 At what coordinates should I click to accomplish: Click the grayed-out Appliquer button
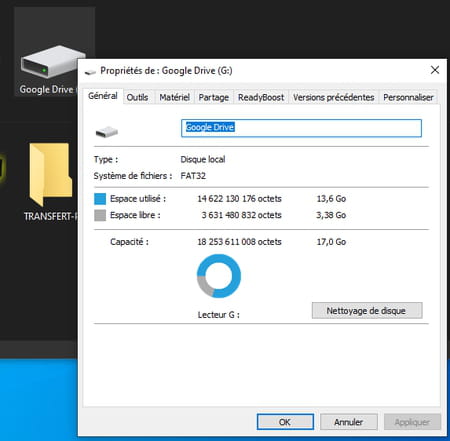[412, 422]
